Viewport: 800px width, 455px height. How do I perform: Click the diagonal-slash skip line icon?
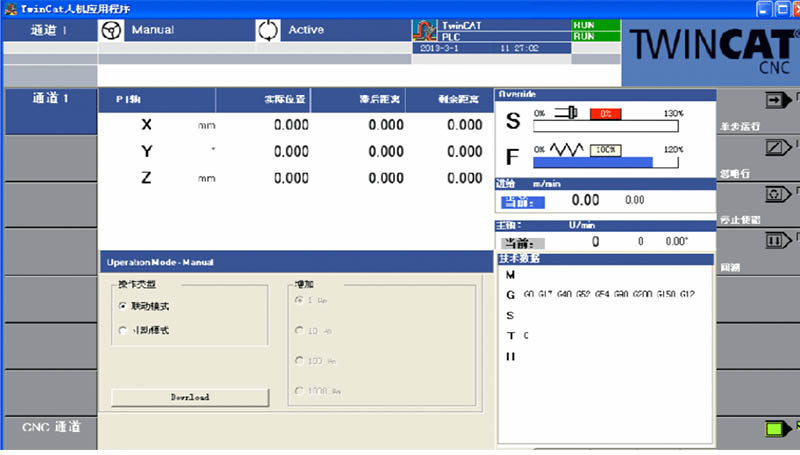pos(778,148)
